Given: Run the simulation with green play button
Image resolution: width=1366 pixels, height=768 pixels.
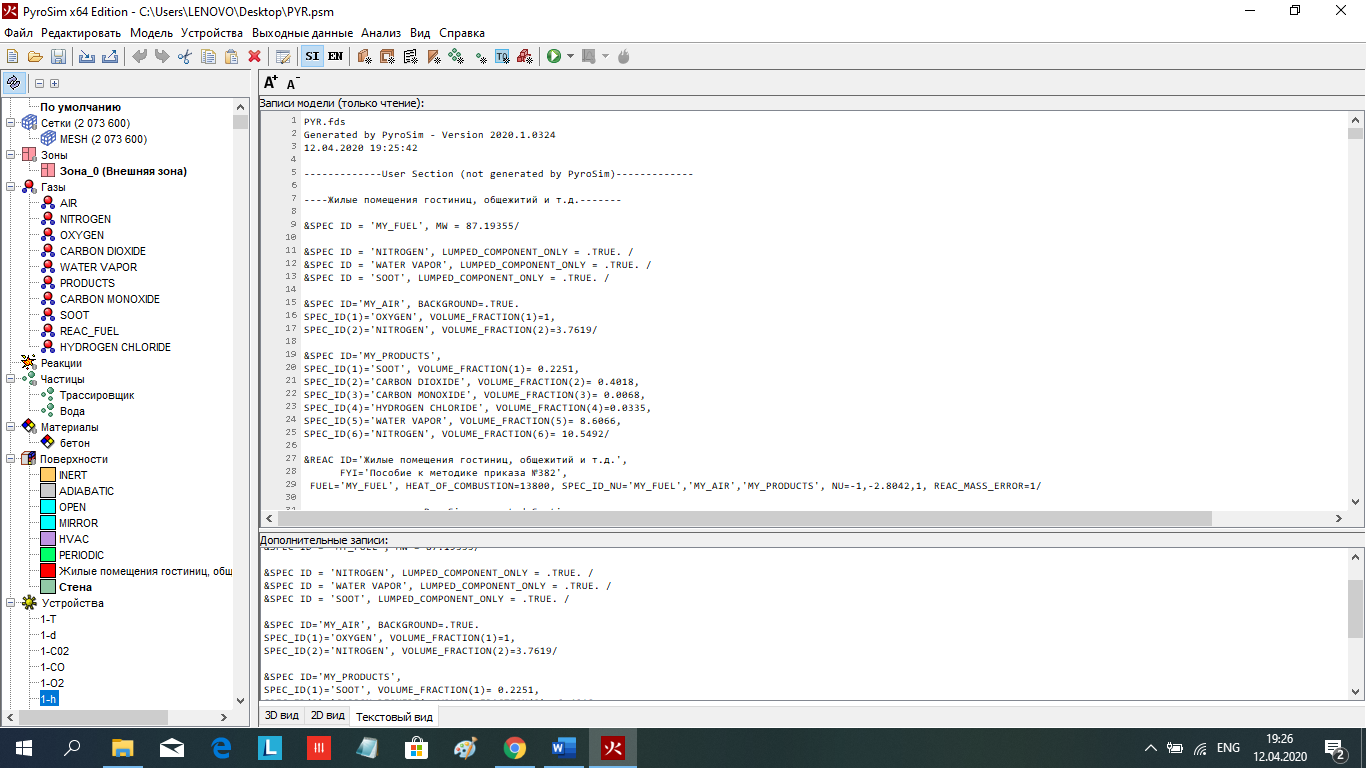Looking at the screenshot, I should point(554,56).
